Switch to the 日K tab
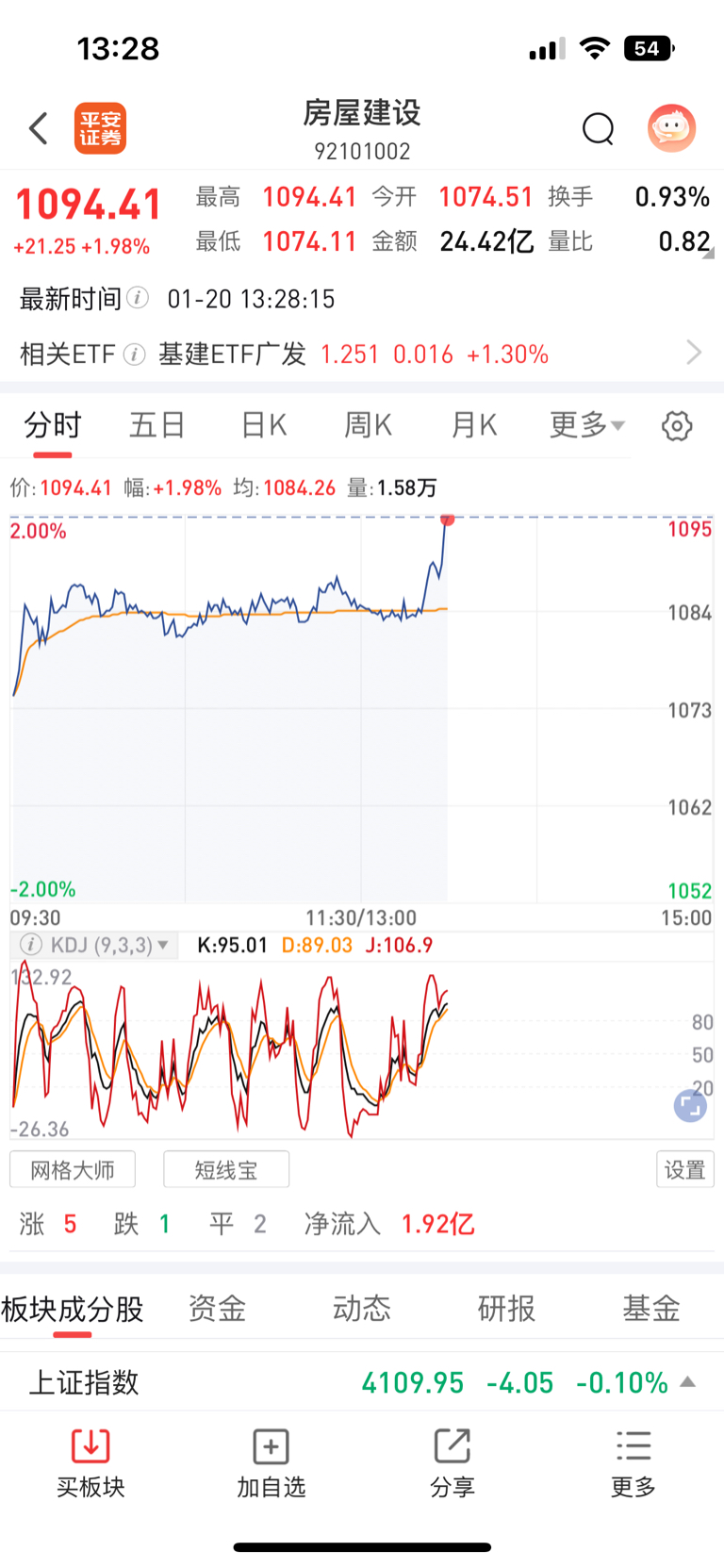724x1568 pixels. pyautogui.click(x=264, y=425)
